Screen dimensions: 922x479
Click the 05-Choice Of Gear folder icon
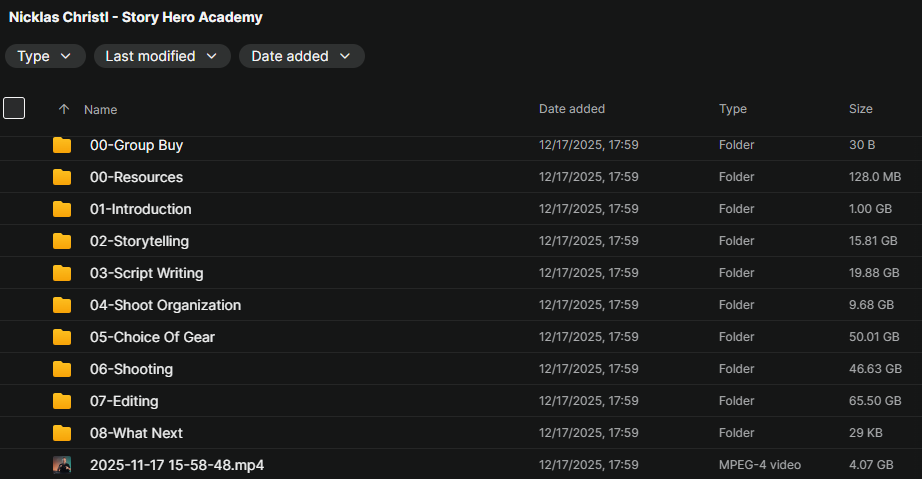(62, 337)
